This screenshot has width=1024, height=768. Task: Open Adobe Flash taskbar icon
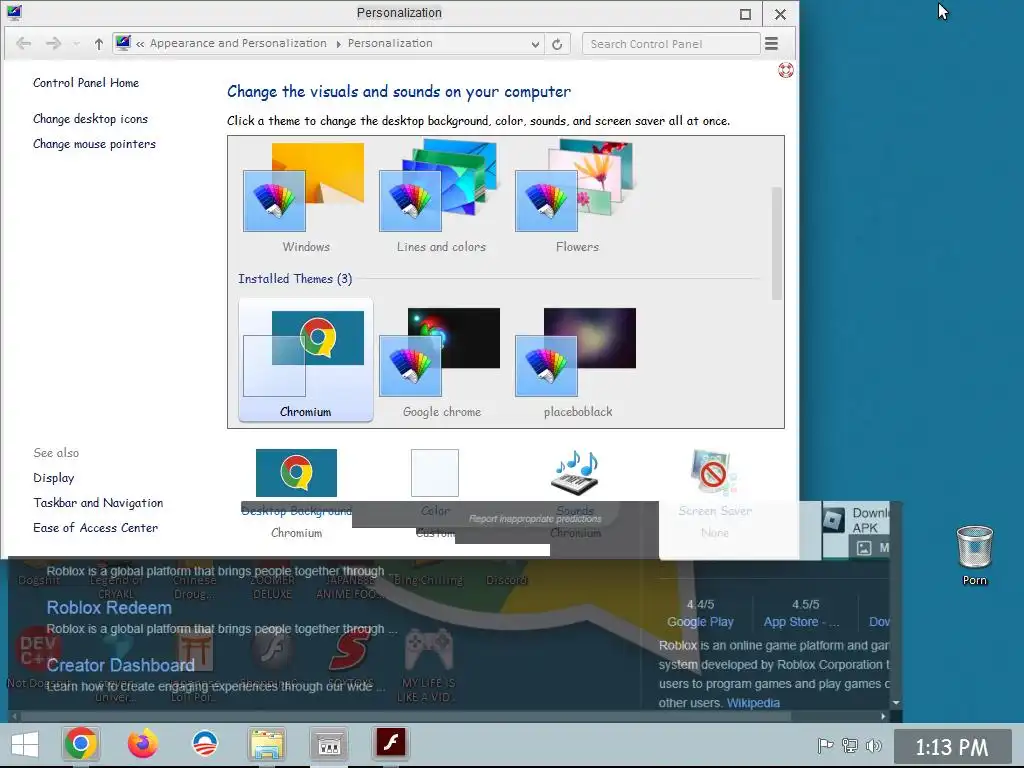(391, 743)
